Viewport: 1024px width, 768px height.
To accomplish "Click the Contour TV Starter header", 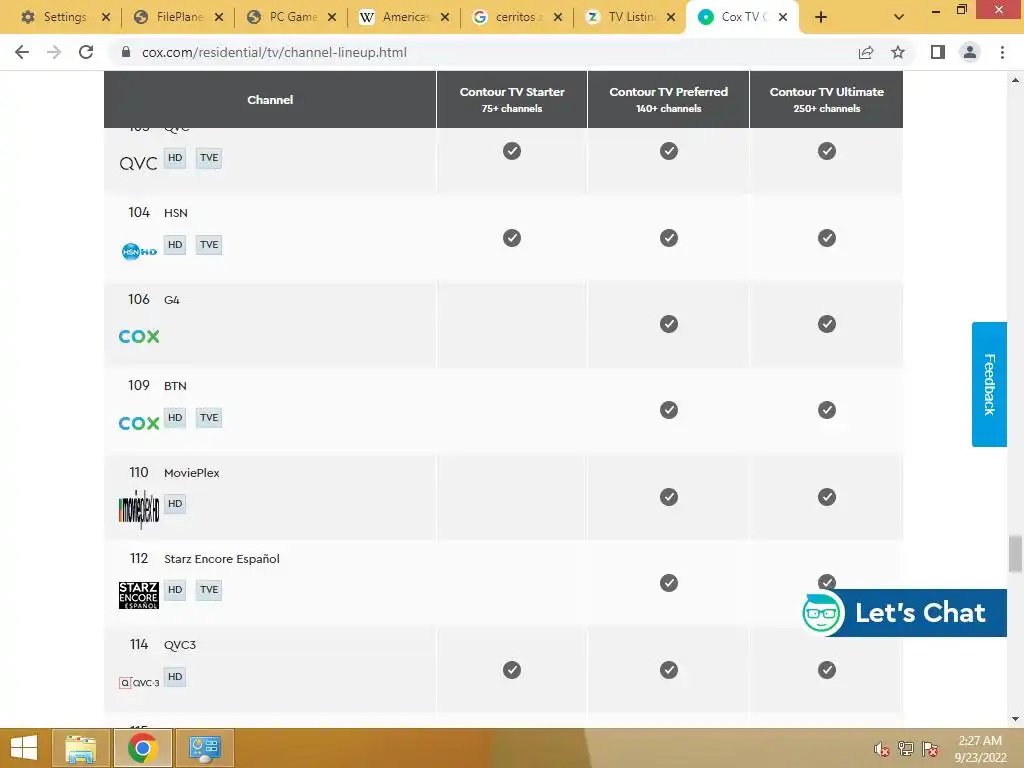I will click(512, 99).
